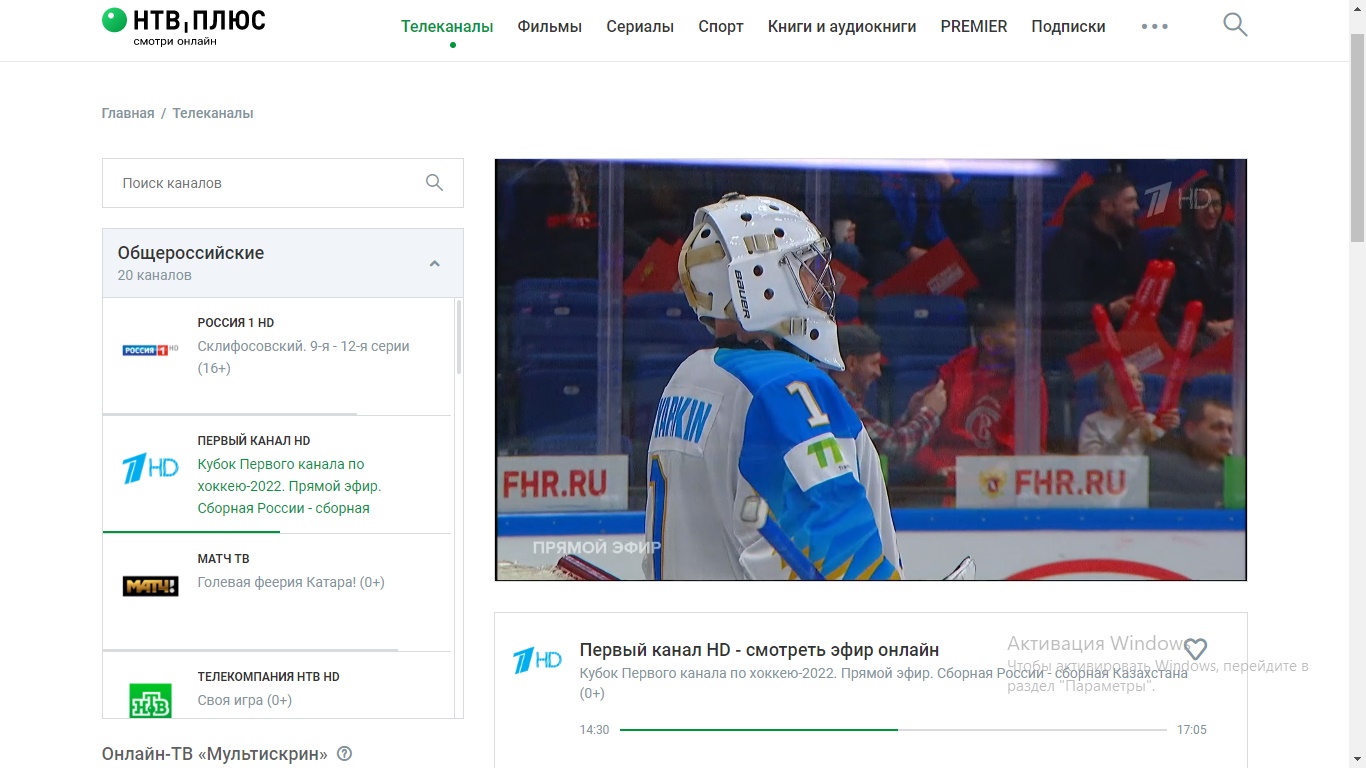
Task: Open the site search magnifier icon
Action: click(1235, 25)
